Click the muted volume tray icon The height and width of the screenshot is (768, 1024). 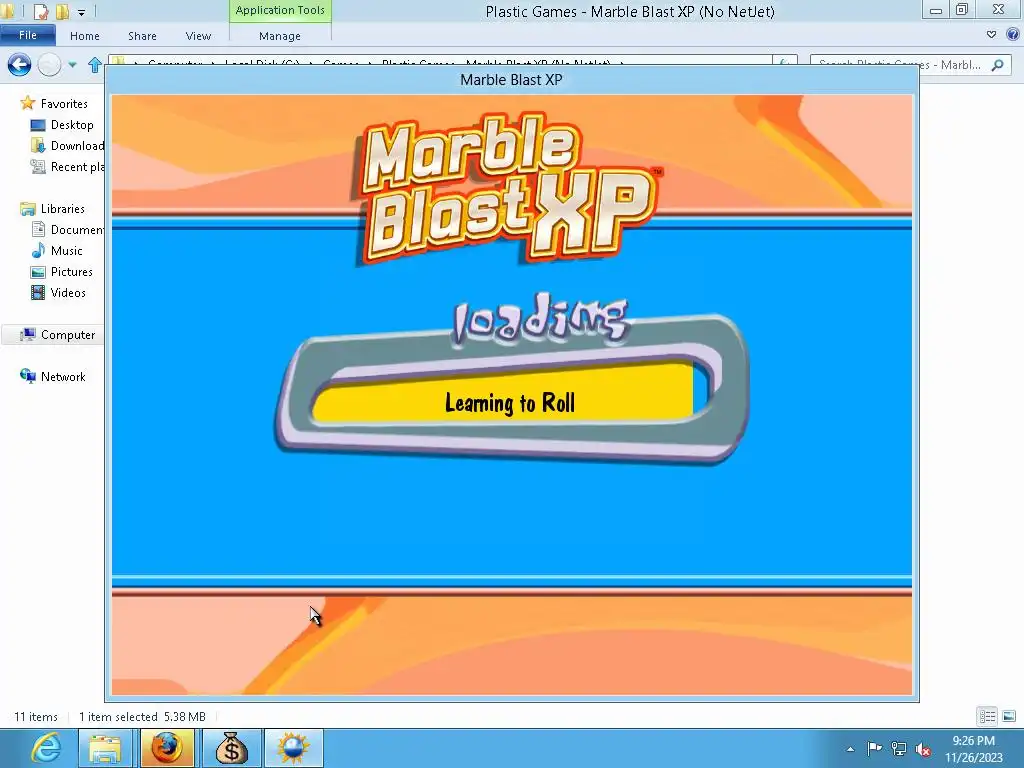tap(923, 749)
